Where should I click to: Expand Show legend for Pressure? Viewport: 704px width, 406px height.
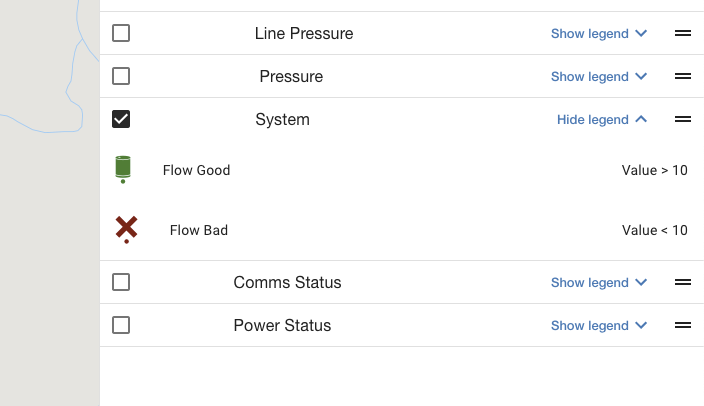[599, 77]
